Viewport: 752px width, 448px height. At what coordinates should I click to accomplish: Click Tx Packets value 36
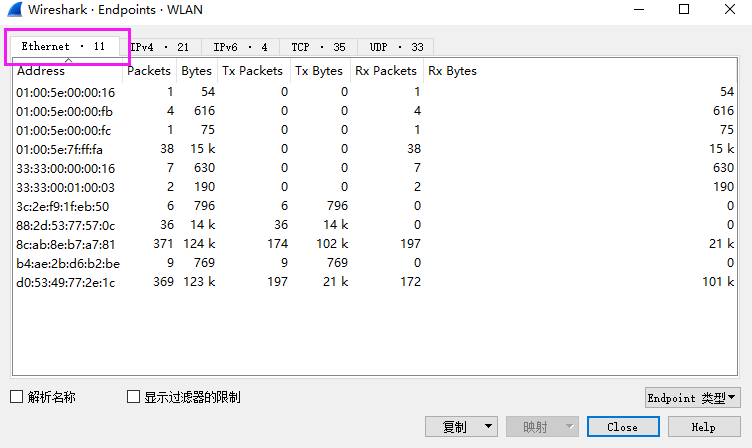281,224
